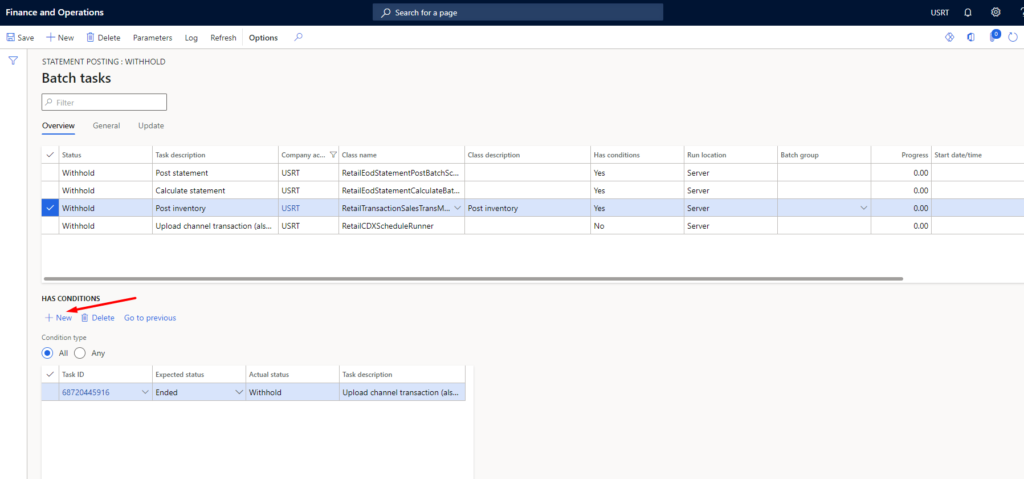
Task: Click the grid Filter input field
Action: point(104,103)
